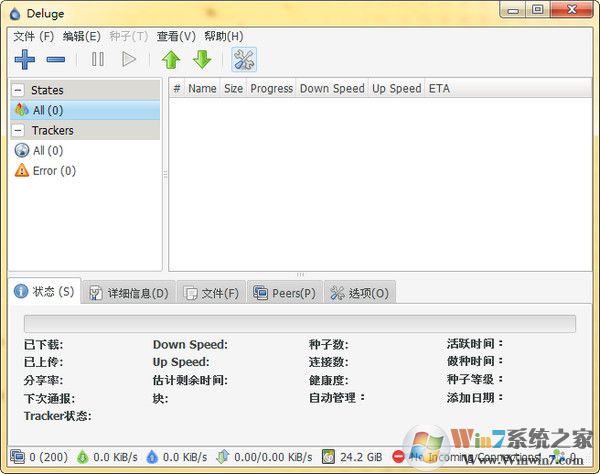Select All (0) under Trackers

coord(85,150)
